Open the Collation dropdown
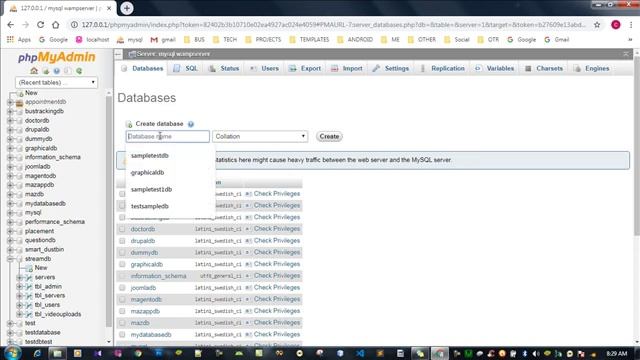 pos(260,136)
